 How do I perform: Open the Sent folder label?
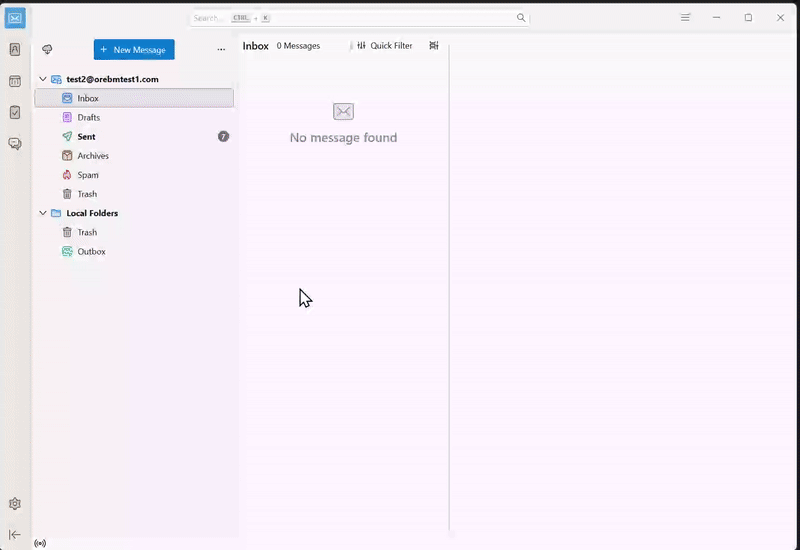pos(86,136)
